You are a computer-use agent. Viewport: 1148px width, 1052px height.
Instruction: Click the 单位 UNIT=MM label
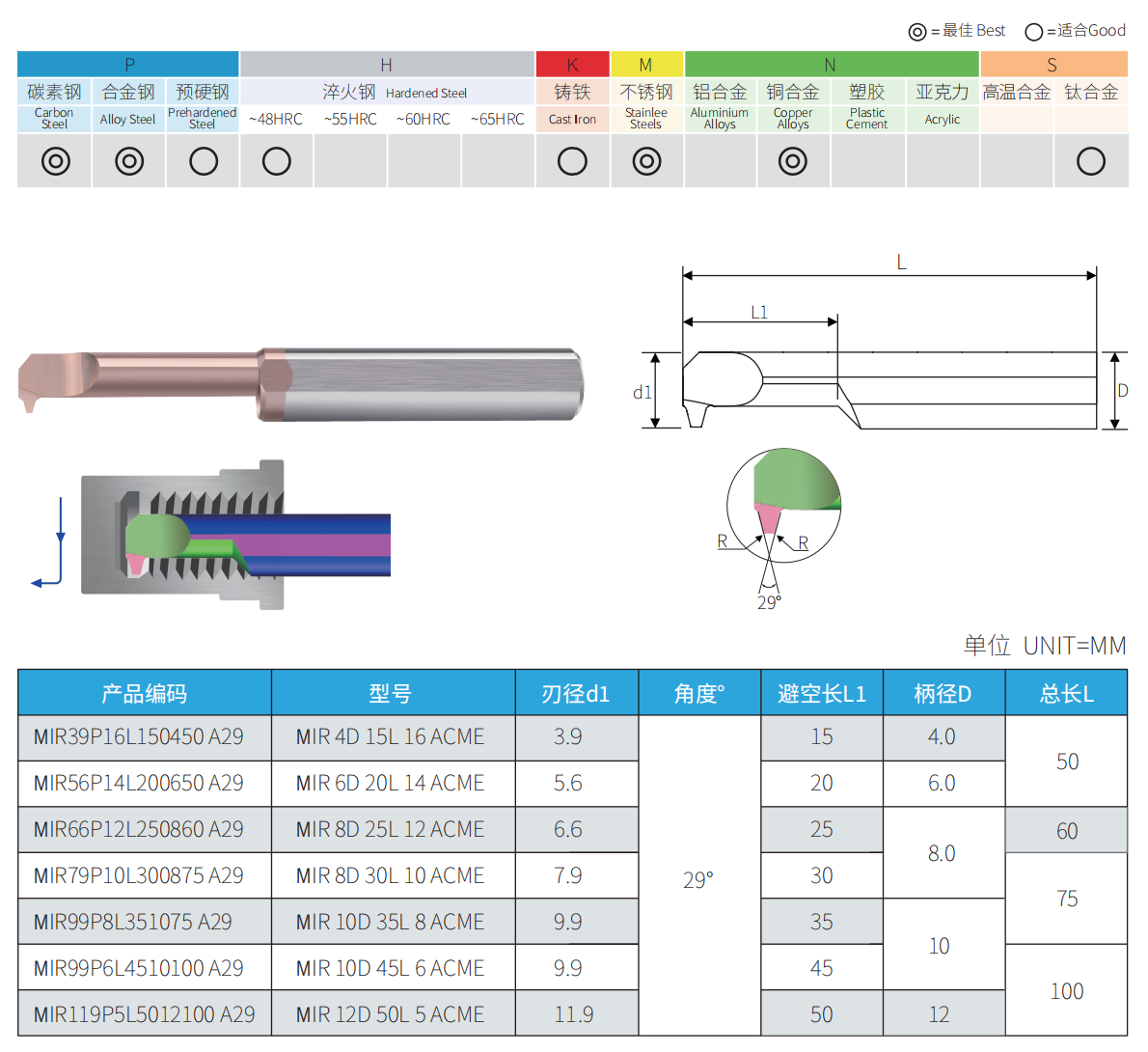1045,646
